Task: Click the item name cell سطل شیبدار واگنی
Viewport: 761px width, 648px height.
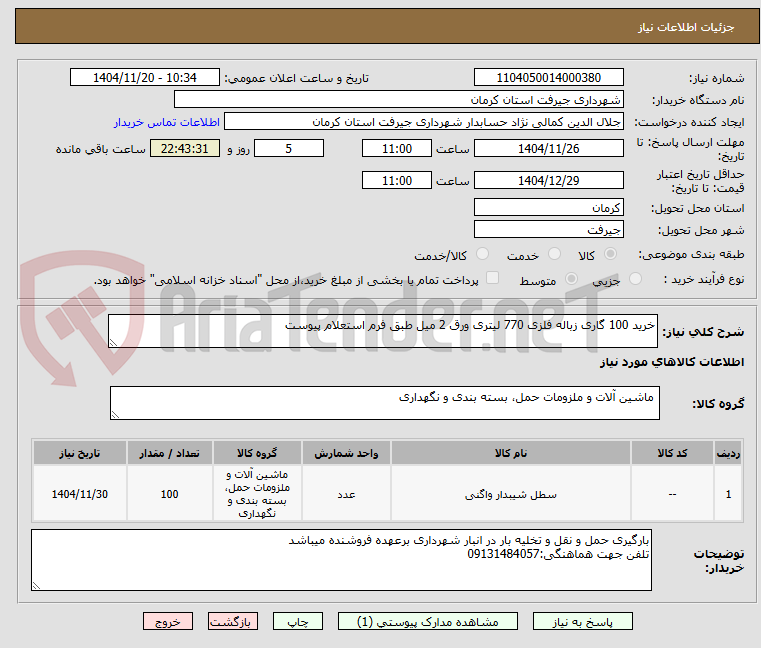Action: point(511,495)
